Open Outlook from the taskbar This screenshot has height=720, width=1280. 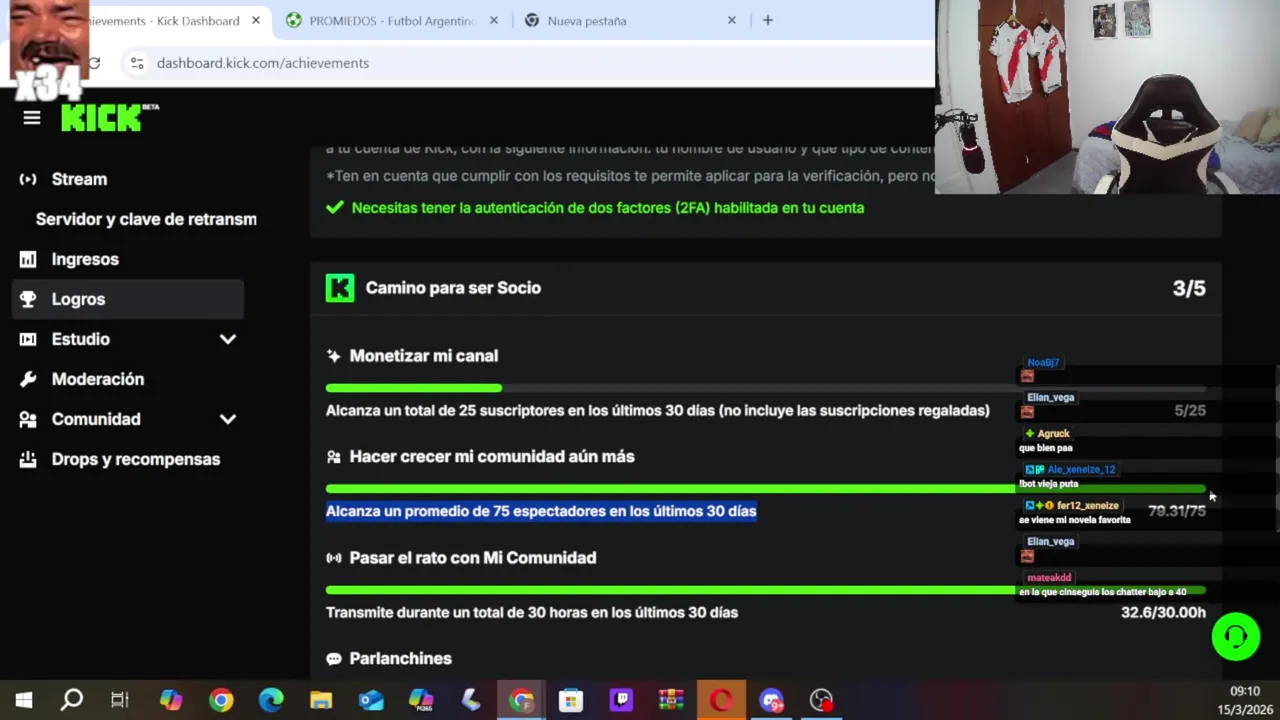(x=371, y=700)
